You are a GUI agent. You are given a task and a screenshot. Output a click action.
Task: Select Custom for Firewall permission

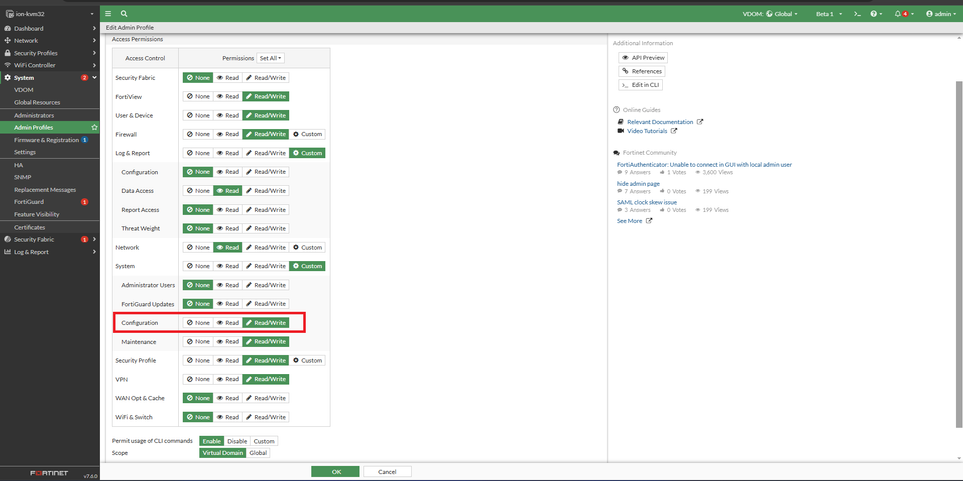point(307,134)
